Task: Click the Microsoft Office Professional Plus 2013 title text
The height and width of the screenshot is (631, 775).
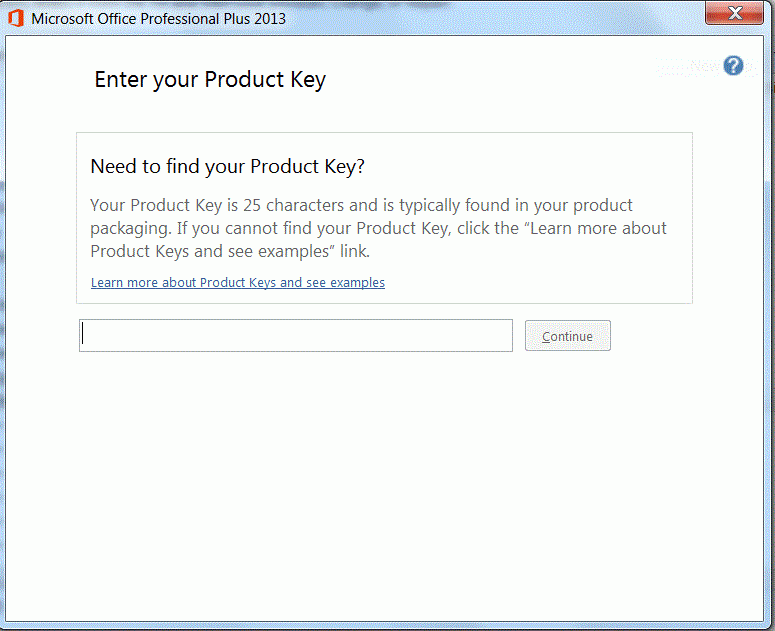Action: tap(158, 19)
